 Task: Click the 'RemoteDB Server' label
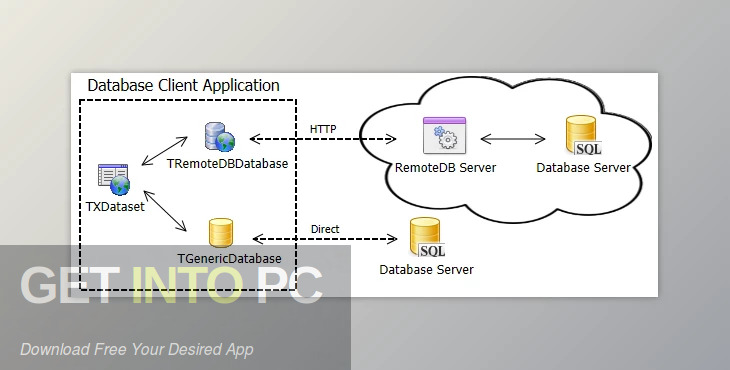(446, 168)
